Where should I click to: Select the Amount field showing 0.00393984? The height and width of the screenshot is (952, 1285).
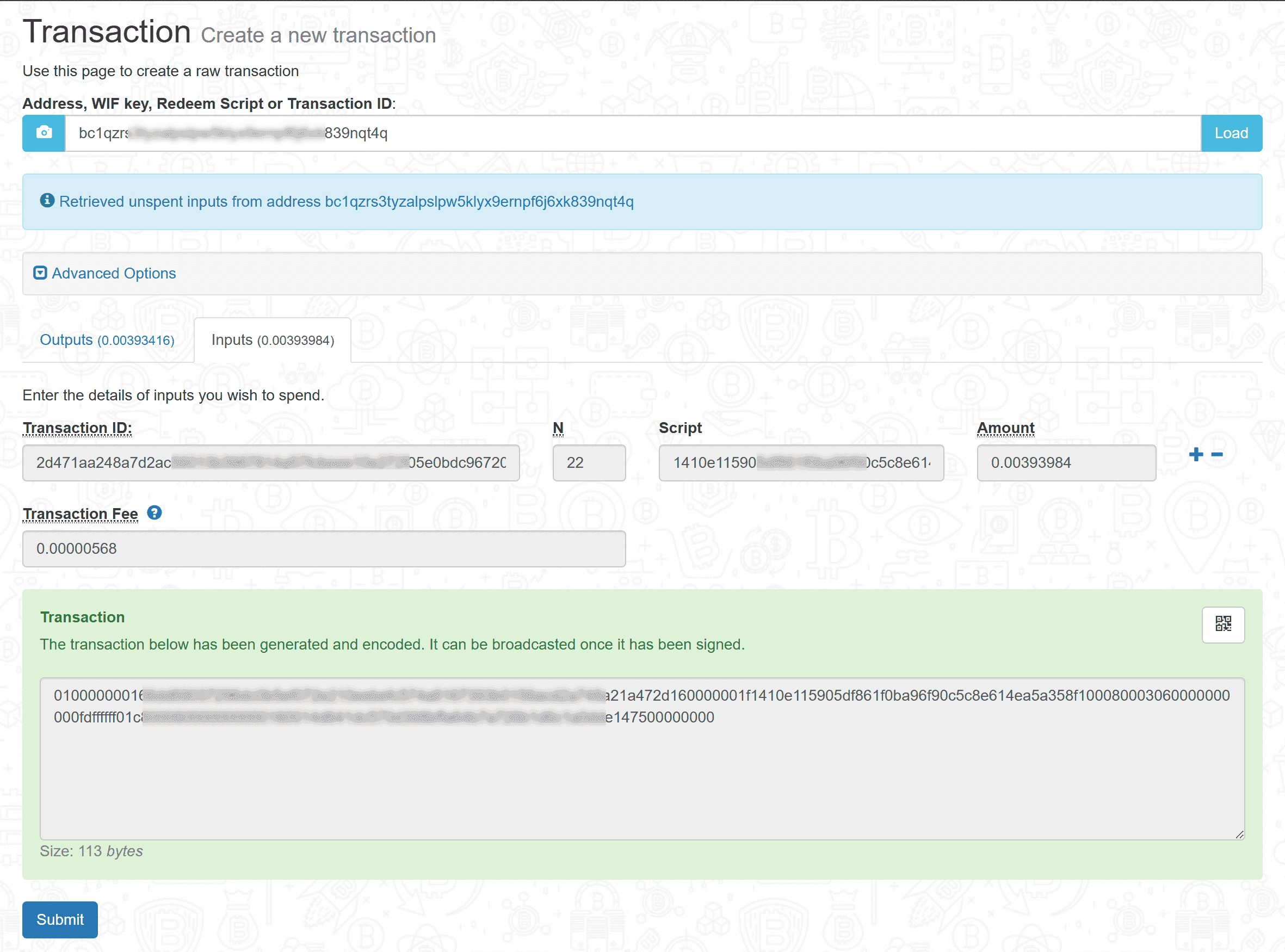point(1065,463)
